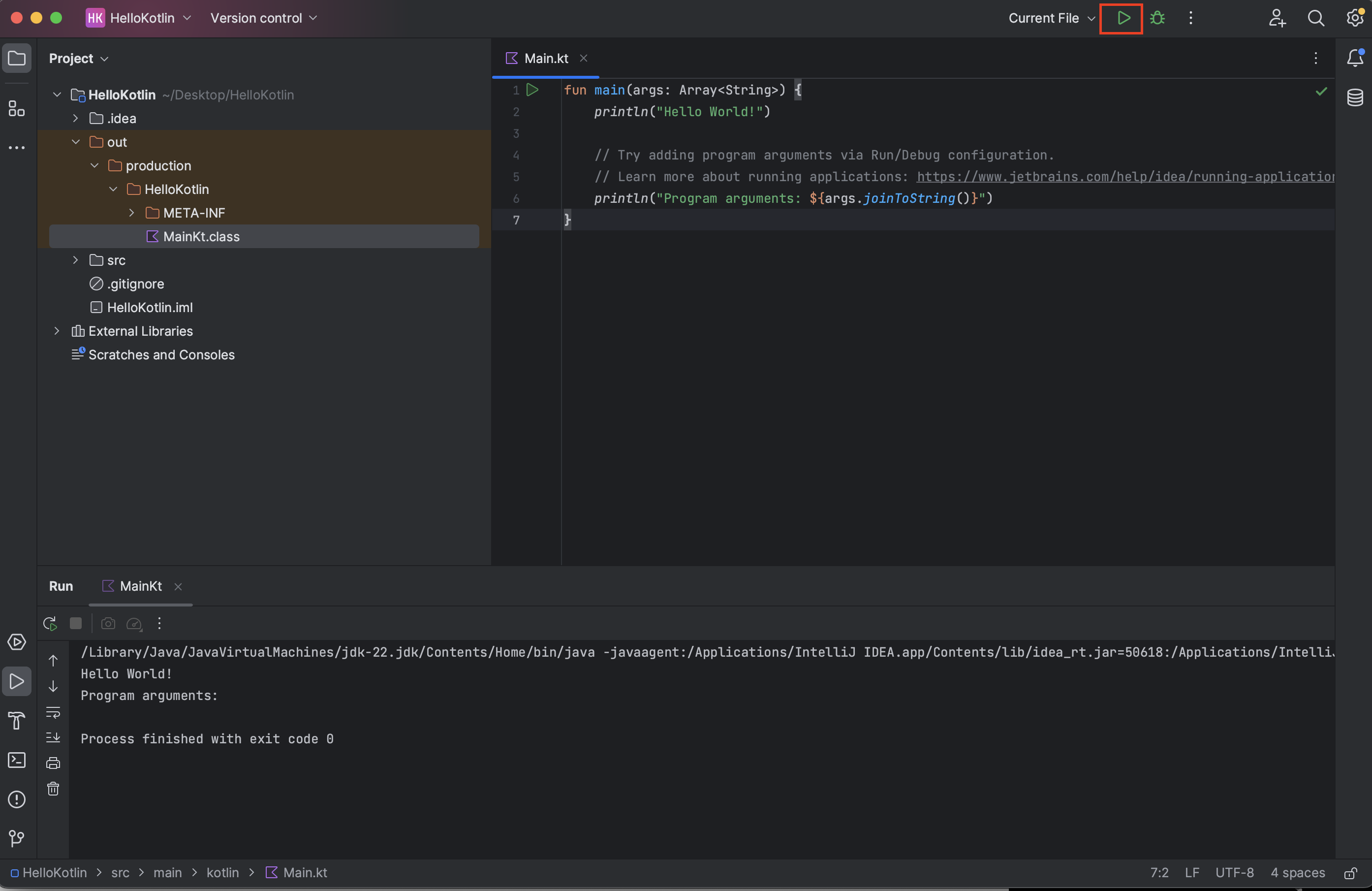Select HelloKotlin.iml in project tree
1372x891 pixels.
(x=149, y=307)
